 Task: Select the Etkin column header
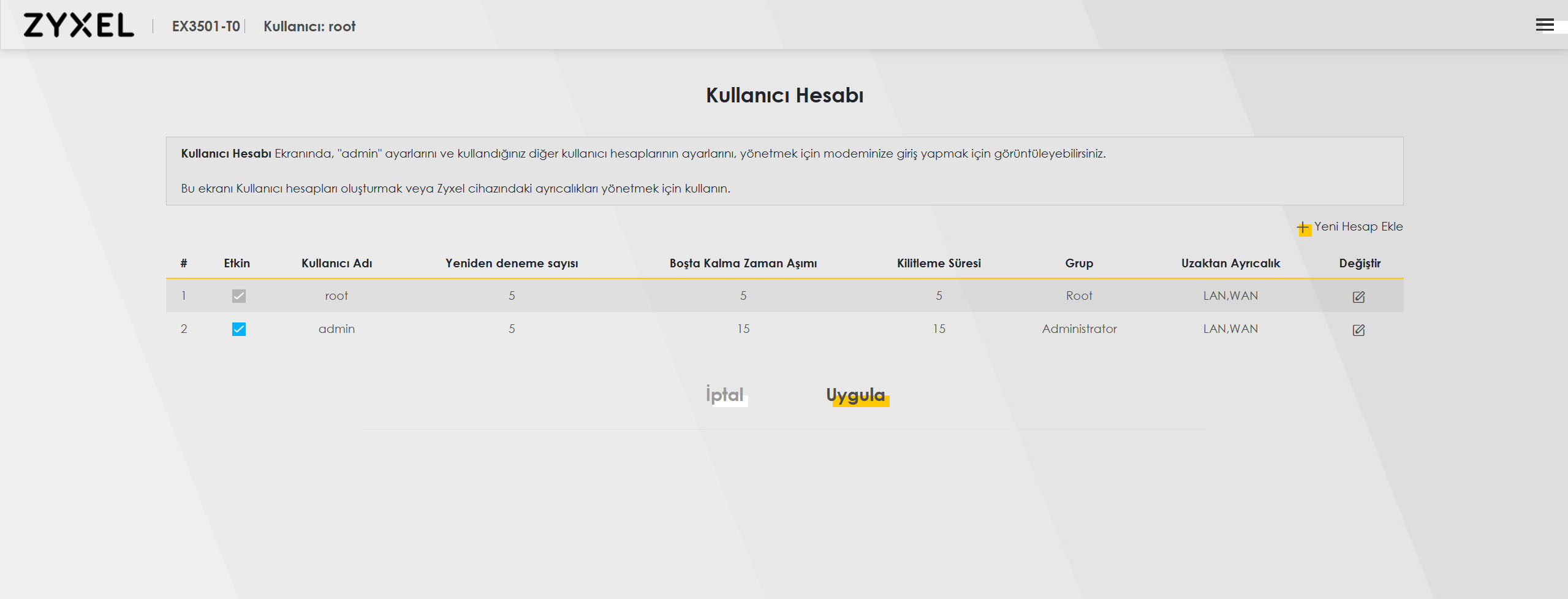pyautogui.click(x=237, y=263)
